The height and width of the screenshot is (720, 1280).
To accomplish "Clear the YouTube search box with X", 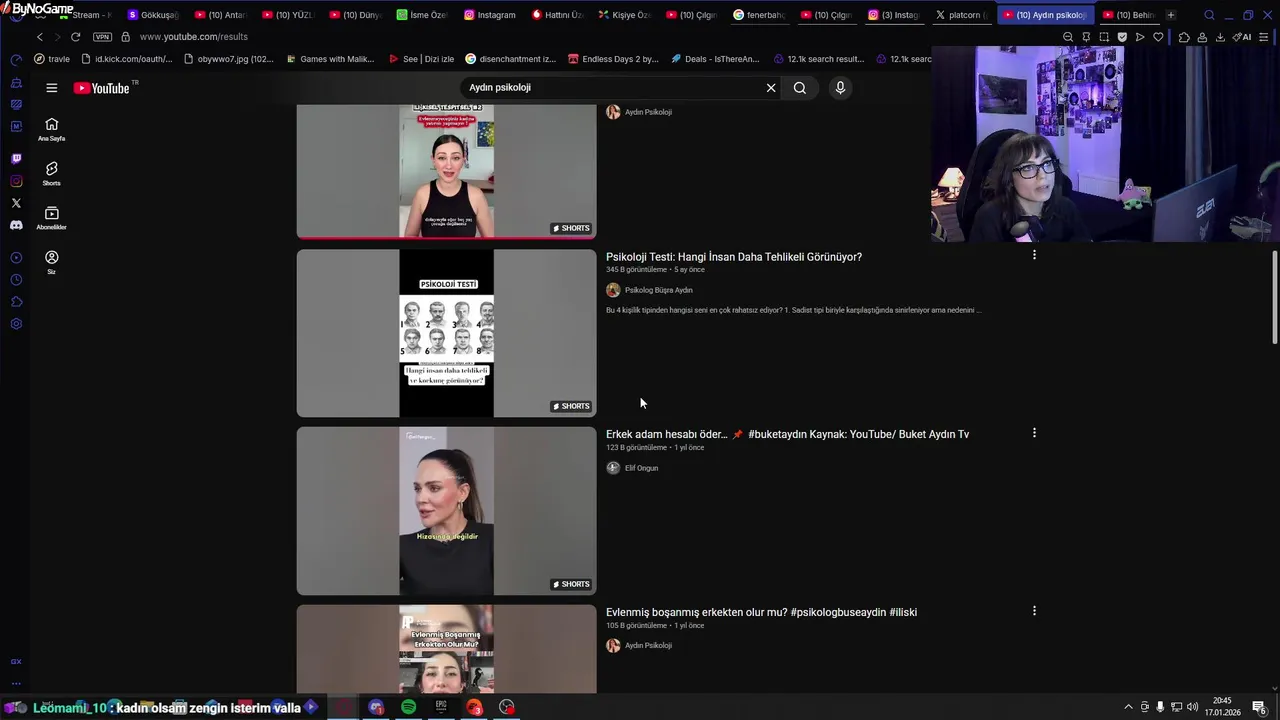I will click(x=771, y=88).
